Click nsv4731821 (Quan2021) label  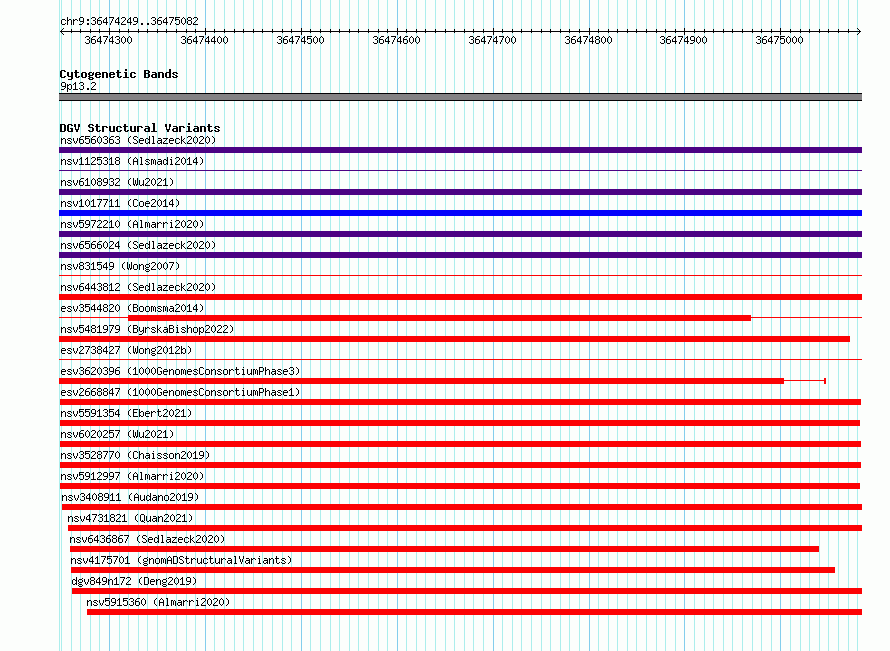130,518
